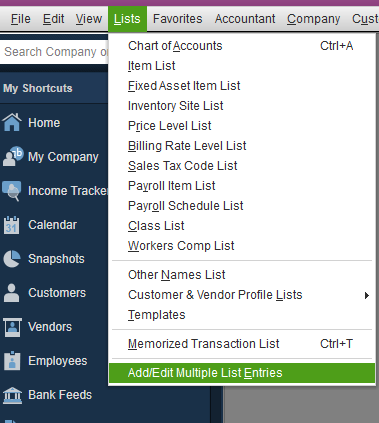Open the Favorites menu
The width and height of the screenshot is (379, 423).
tap(177, 19)
